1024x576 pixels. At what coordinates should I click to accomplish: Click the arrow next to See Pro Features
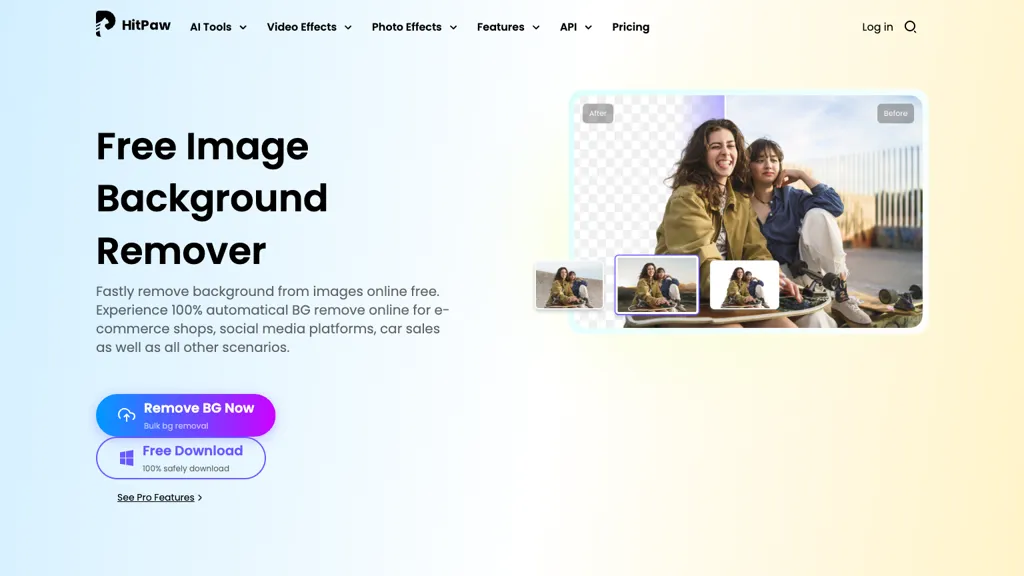tap(200, 498)
